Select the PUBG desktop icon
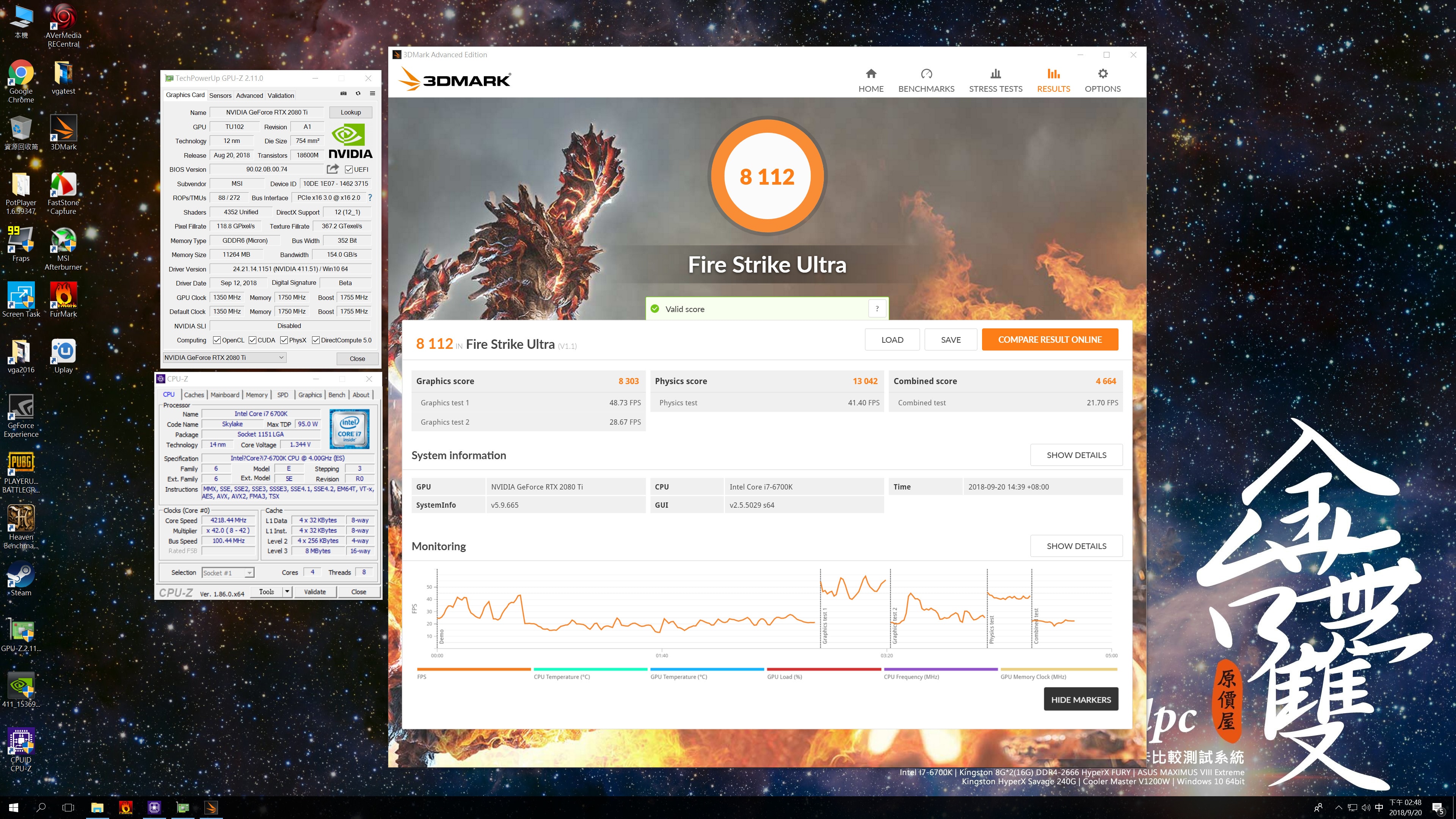Image resolution: width=1456 pixels, height=819 pixels. (x=21, y=472)
